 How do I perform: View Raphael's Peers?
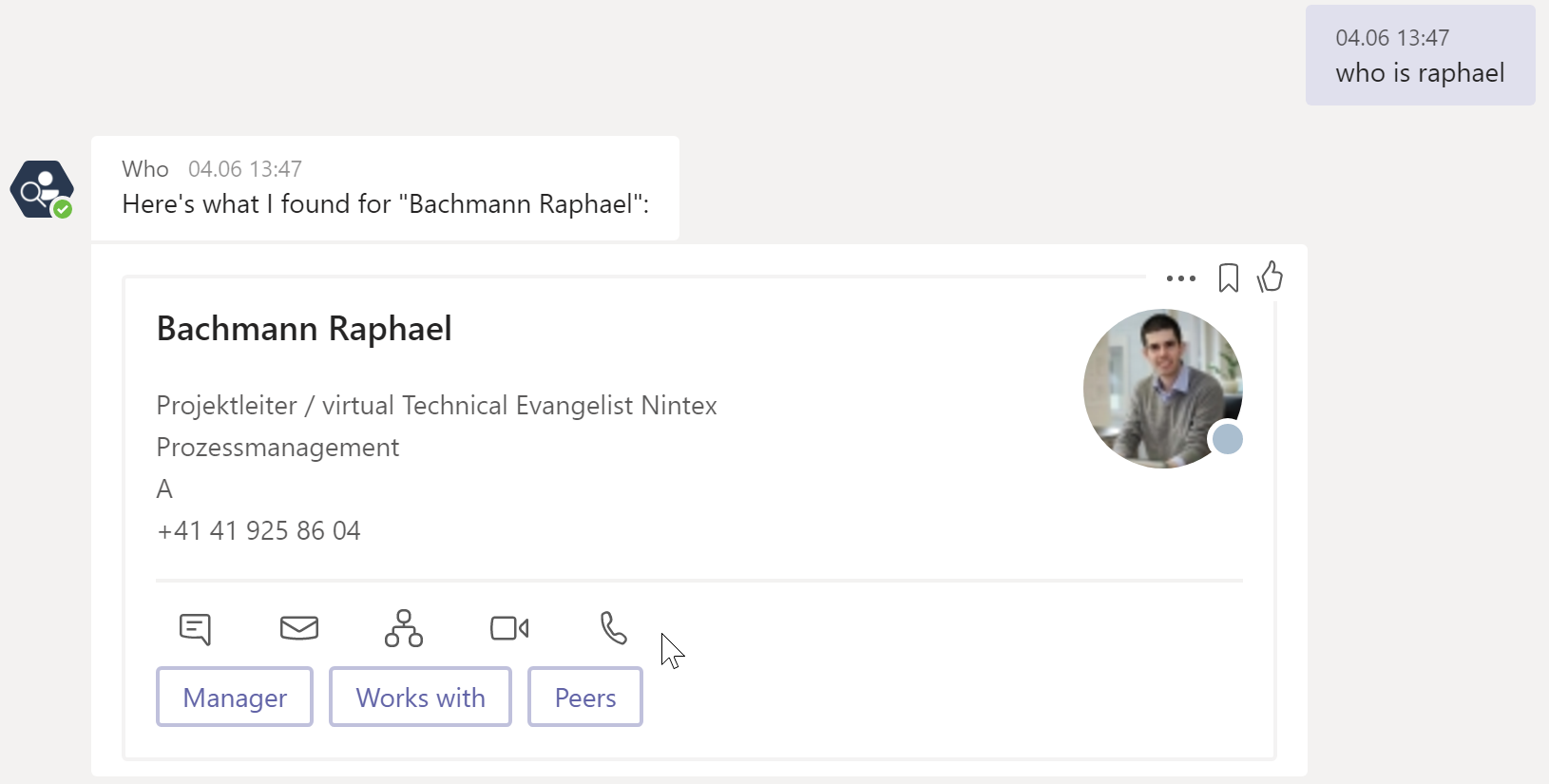(585, 698)
